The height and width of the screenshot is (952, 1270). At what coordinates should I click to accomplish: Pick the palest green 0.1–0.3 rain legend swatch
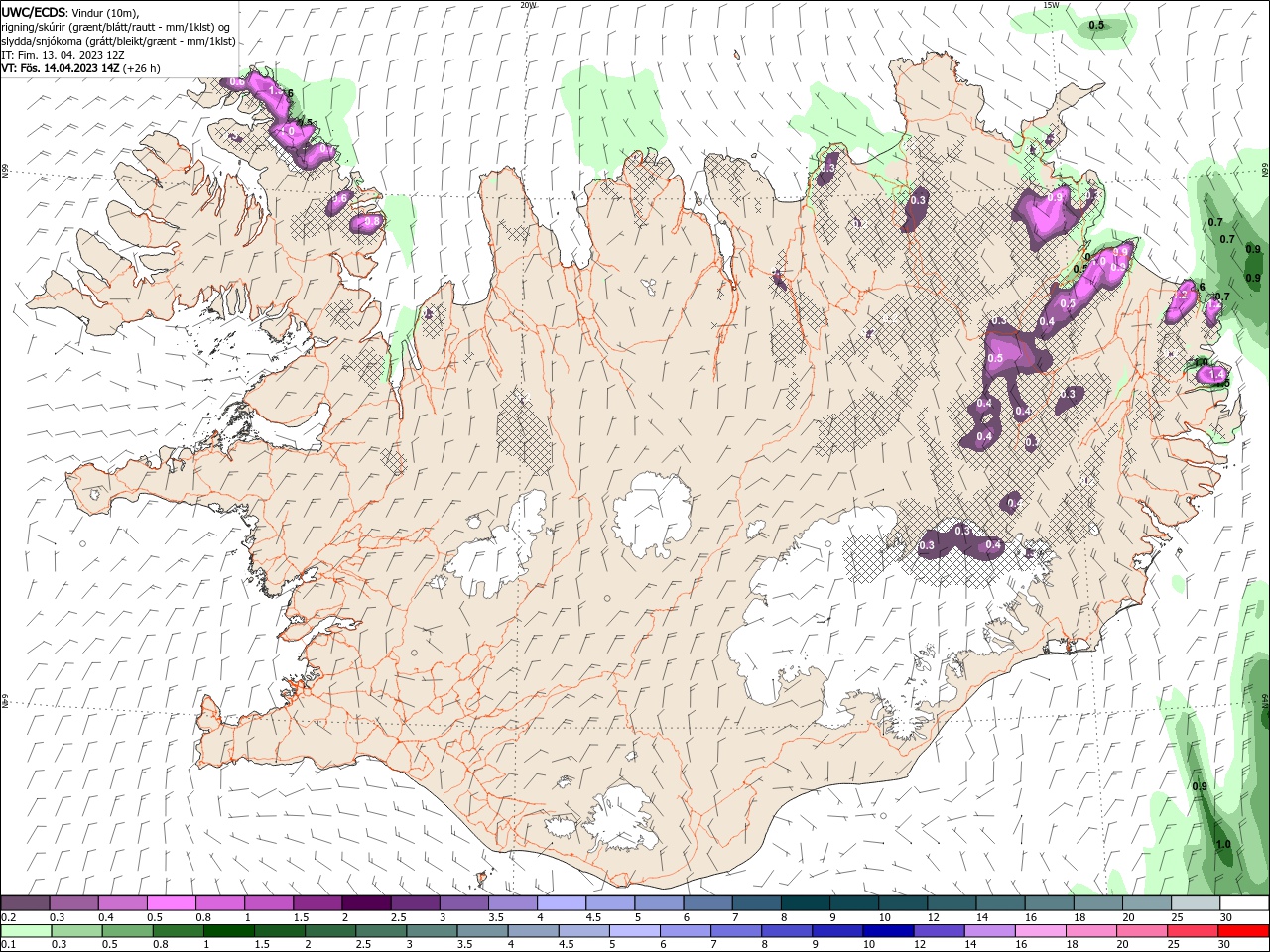pyautogui.click(x=26, y=930)
